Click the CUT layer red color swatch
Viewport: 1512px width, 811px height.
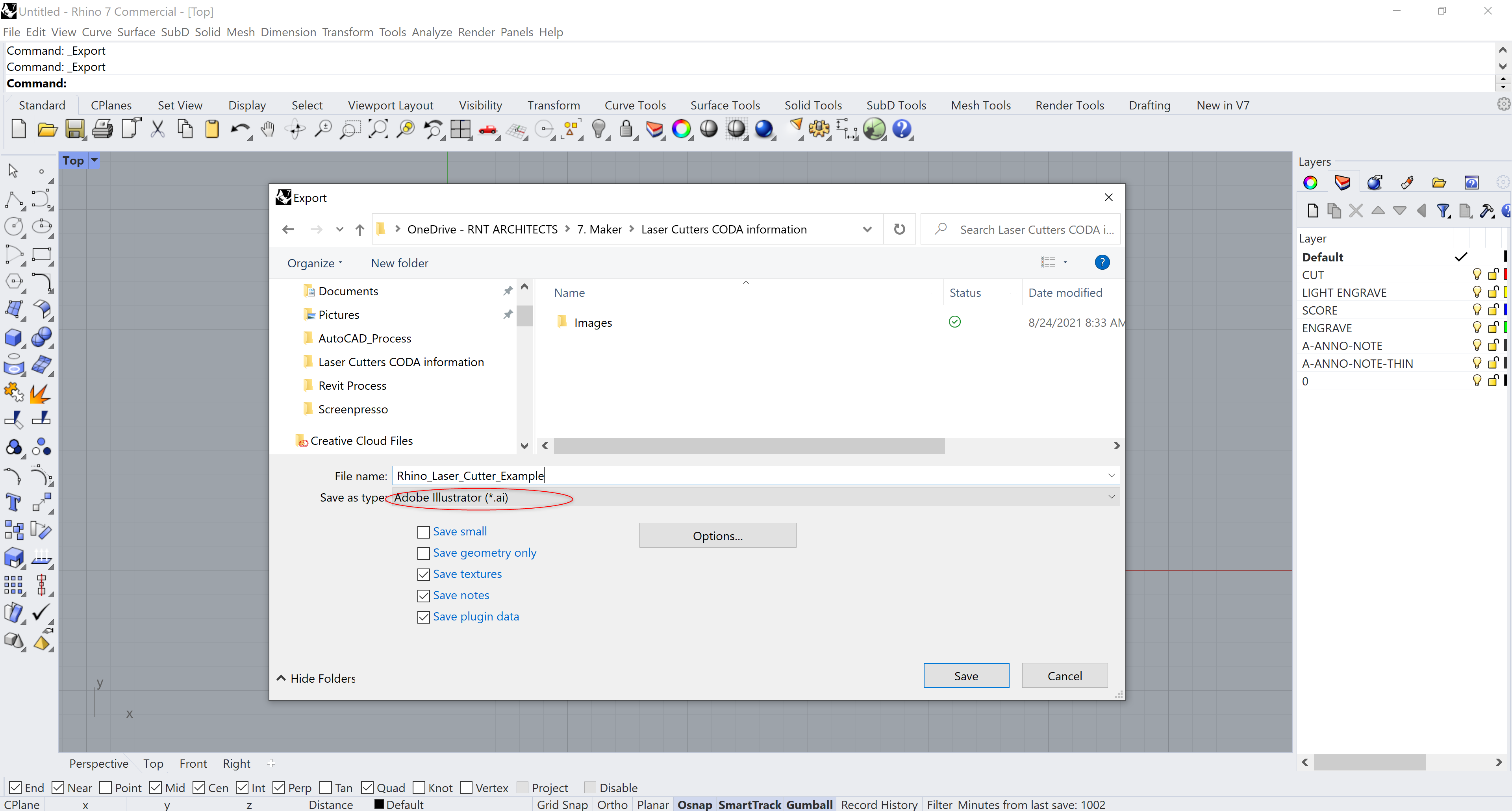point(1506,274)
